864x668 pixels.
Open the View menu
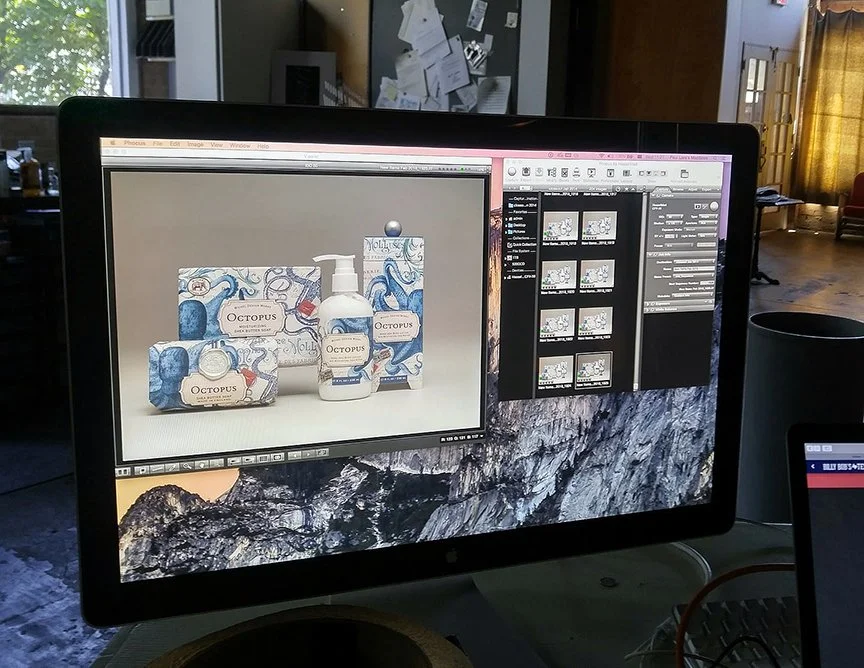click(217, 145)
